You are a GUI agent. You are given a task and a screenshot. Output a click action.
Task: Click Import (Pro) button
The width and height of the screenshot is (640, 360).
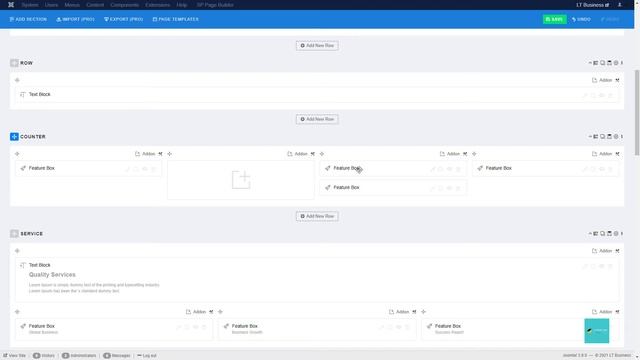pos(76,19)
